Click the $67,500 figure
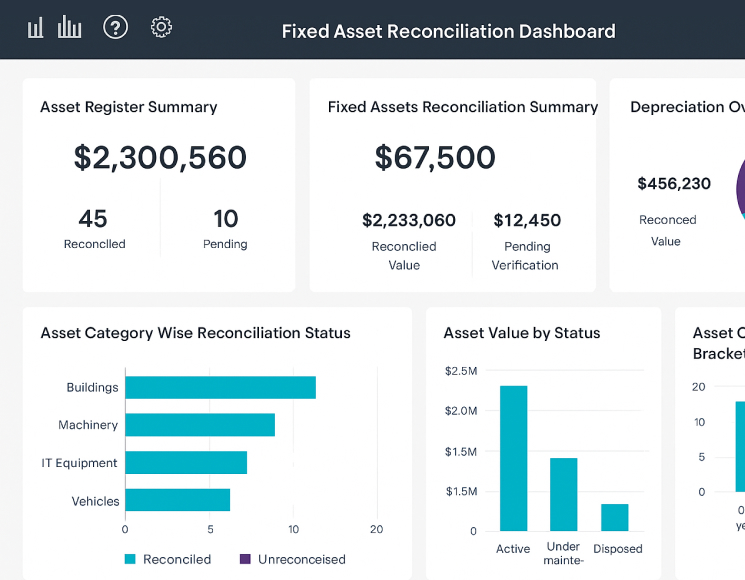Viewport: 745px width, 580px height. coord(435,157)
